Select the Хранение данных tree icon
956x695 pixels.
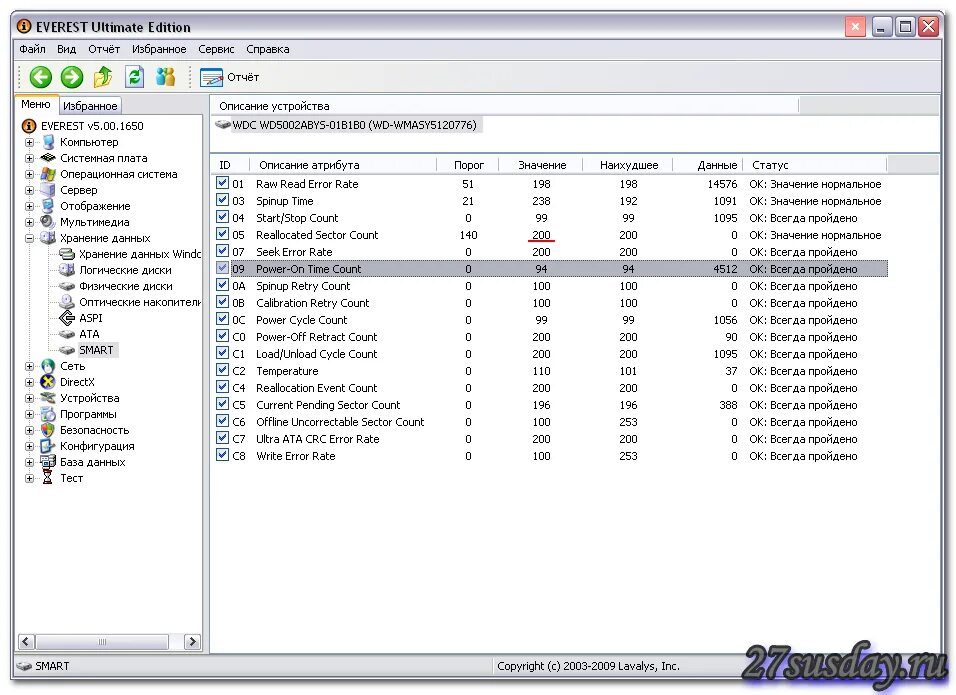click(x=48, y=238)
